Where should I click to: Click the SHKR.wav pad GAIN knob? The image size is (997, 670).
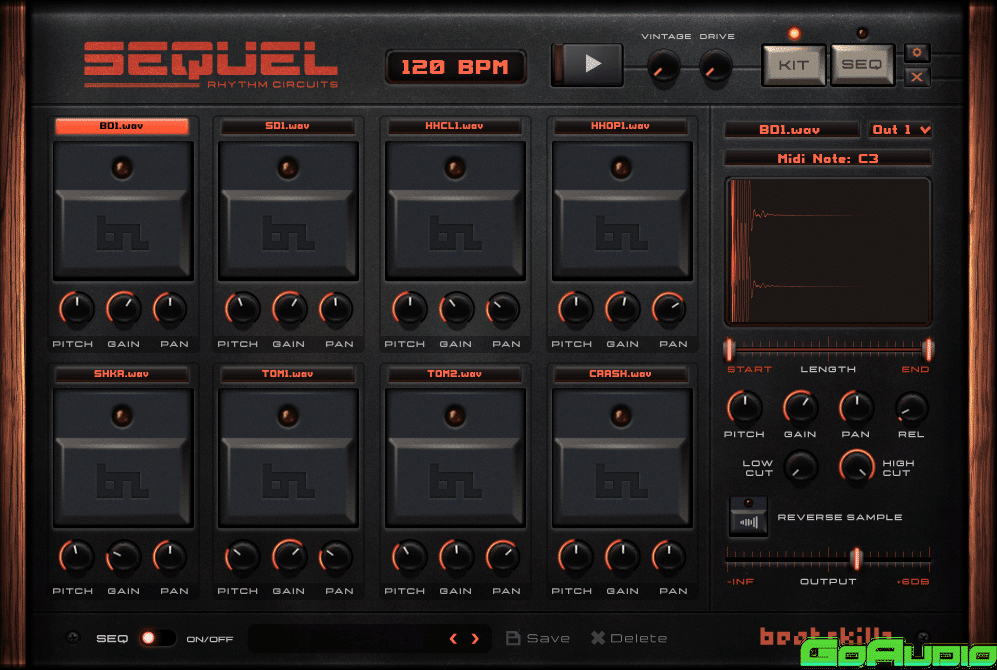(123, 556)
